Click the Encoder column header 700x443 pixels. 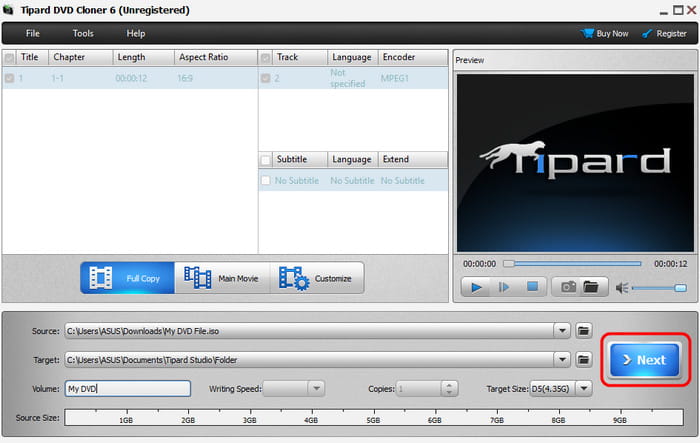(x=413, y=57)
